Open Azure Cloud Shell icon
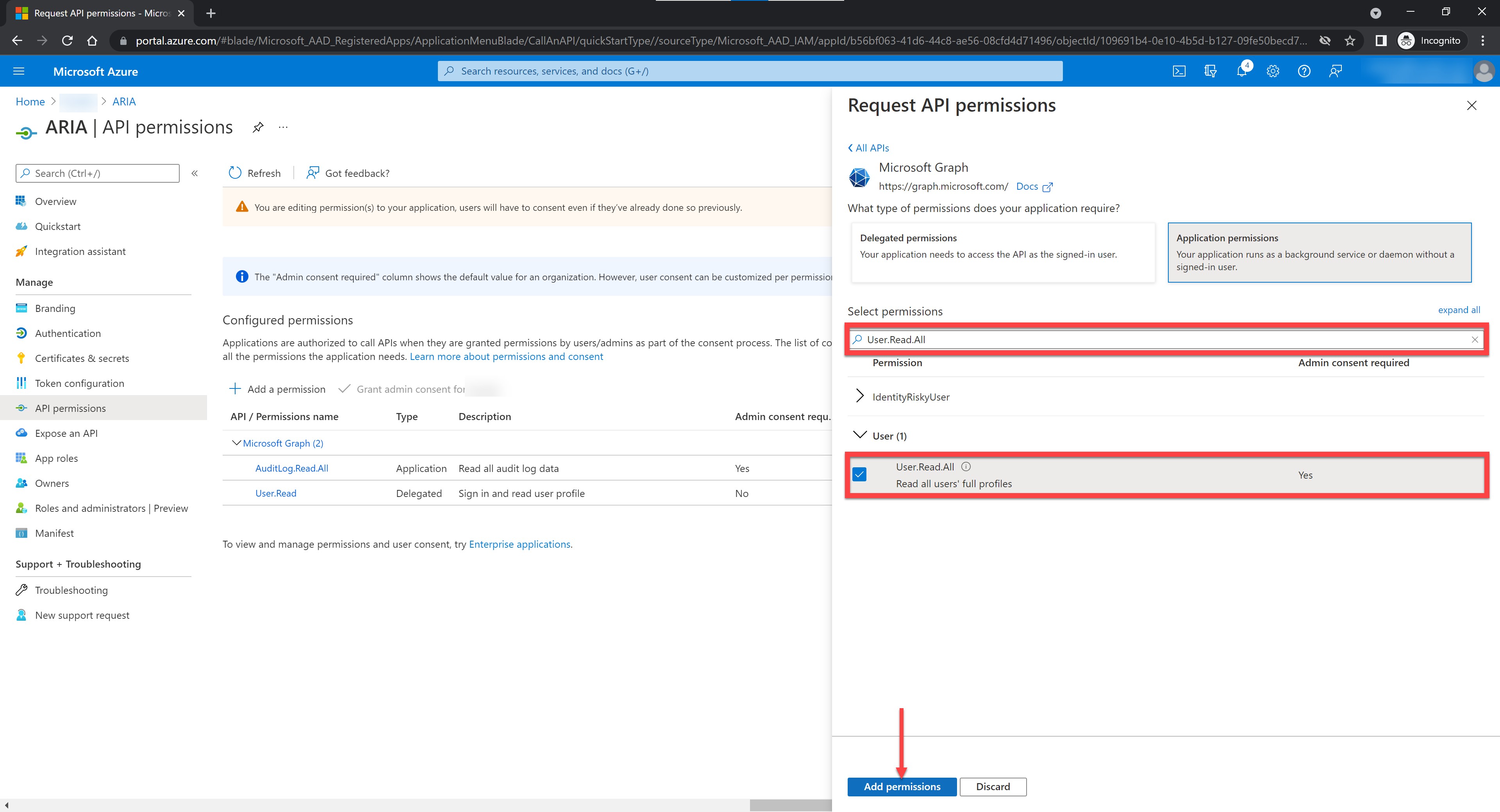 (1179, 71)
